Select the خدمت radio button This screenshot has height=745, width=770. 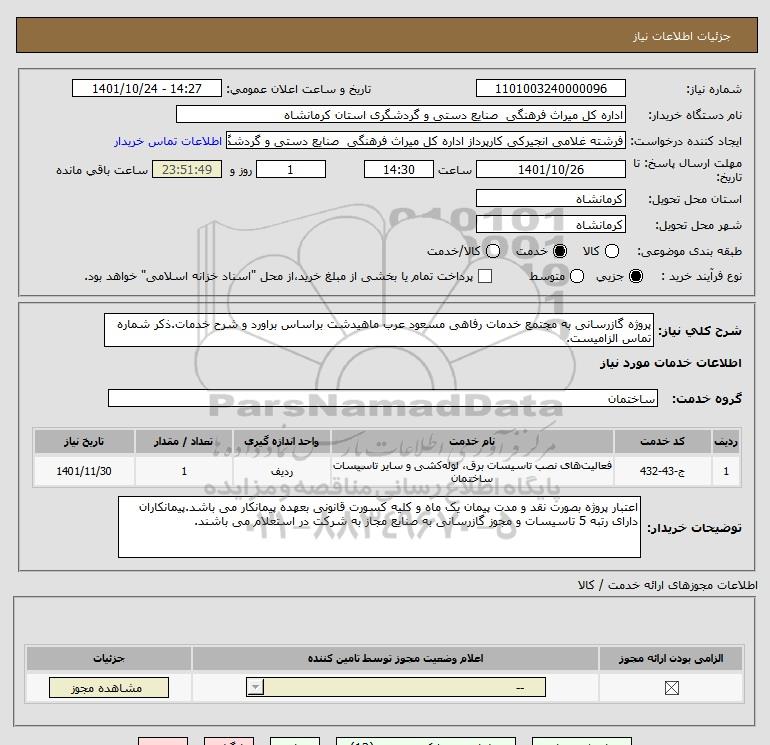559,251
